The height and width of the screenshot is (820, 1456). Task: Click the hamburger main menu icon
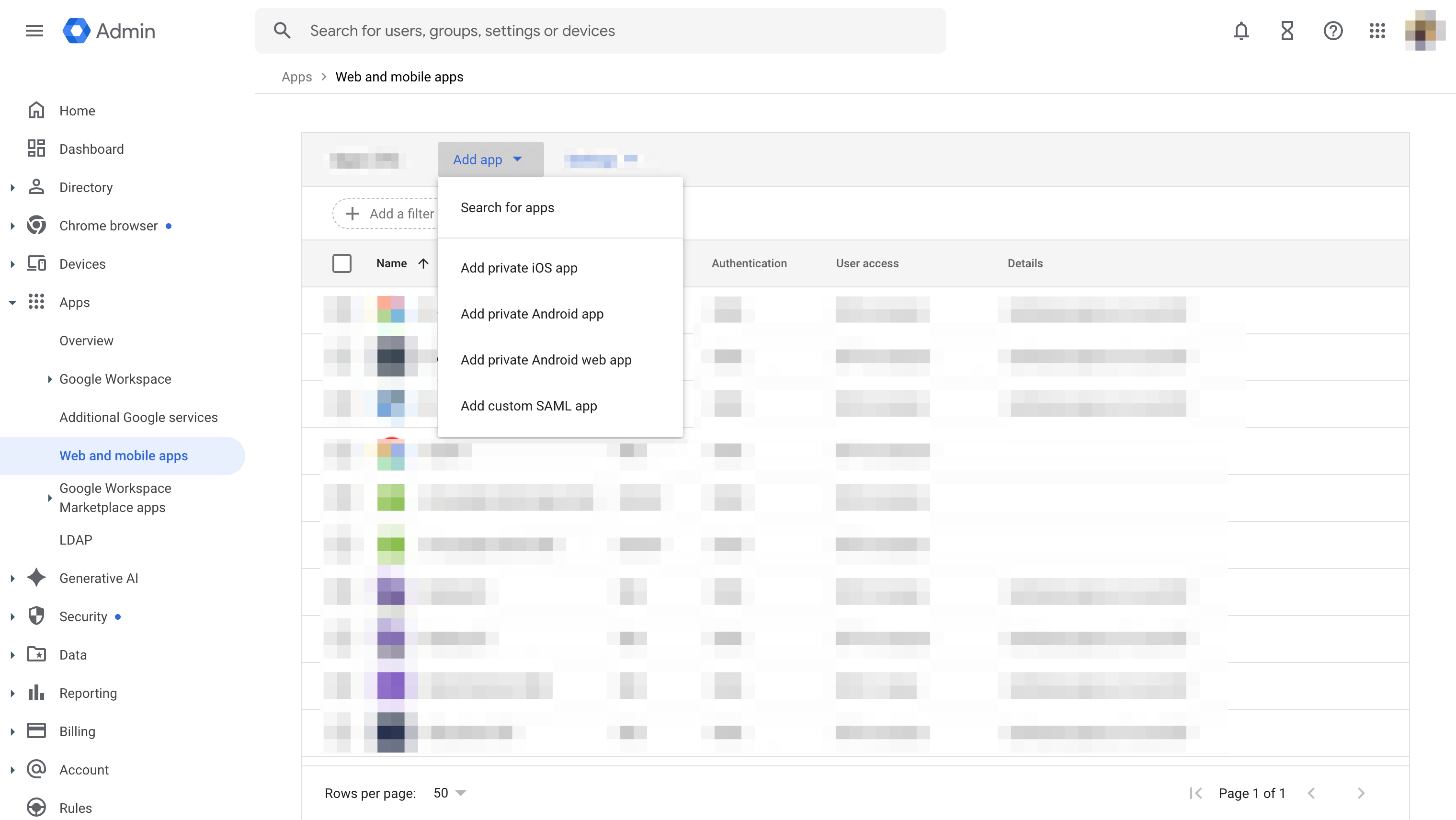(x=34, y=31)
